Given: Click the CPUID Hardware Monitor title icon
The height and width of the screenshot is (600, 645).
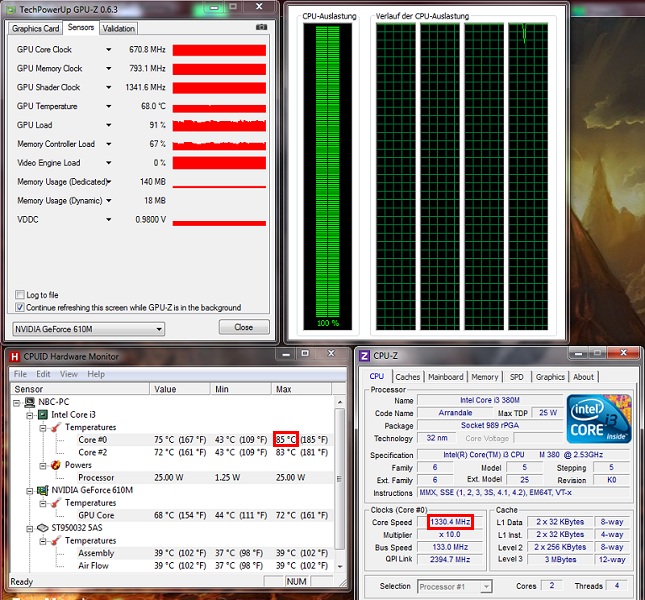Looking at the screenshot, I should (15, 357).
